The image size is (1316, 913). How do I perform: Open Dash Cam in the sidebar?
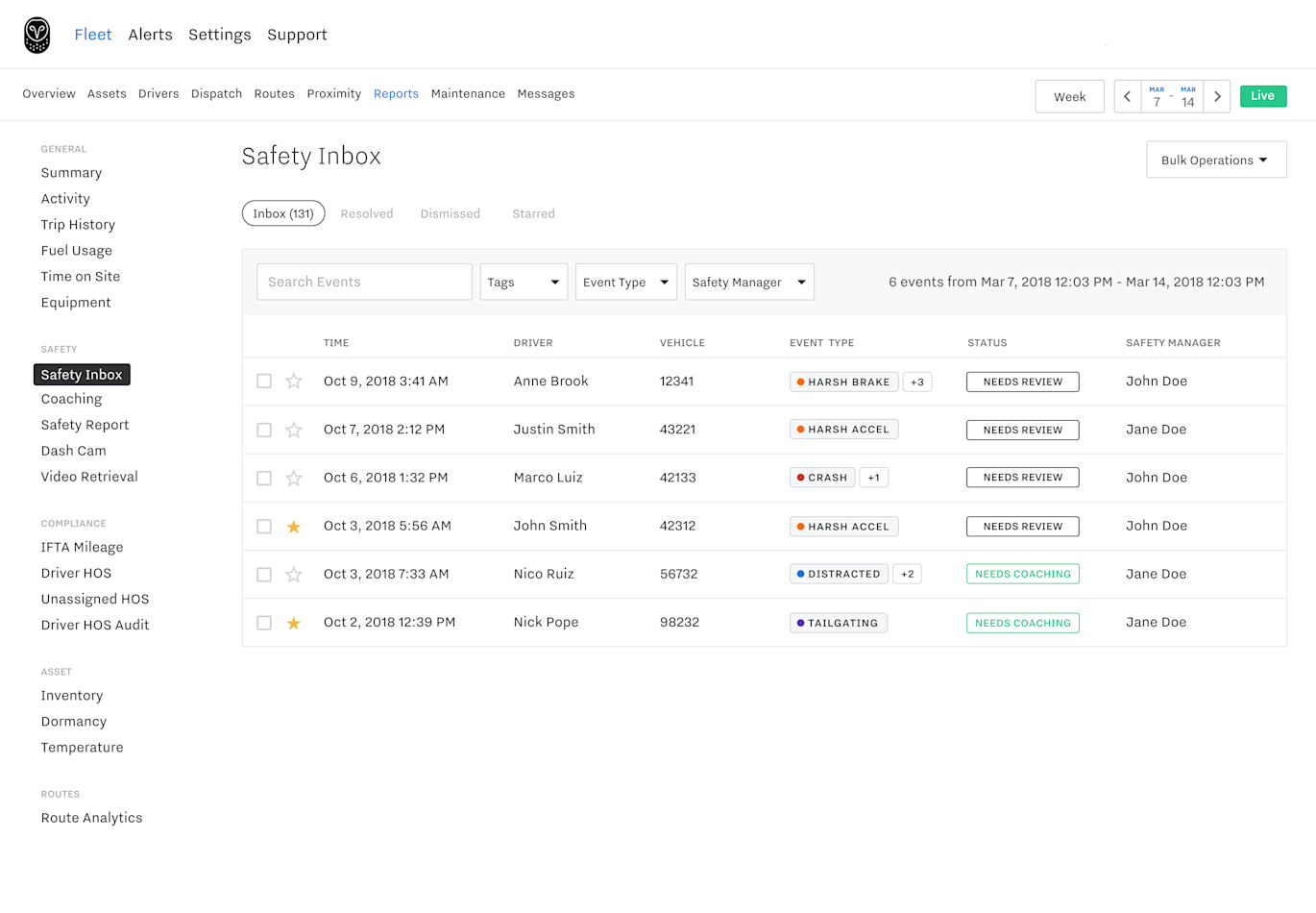pyautogui.click(x=74, y=451)
